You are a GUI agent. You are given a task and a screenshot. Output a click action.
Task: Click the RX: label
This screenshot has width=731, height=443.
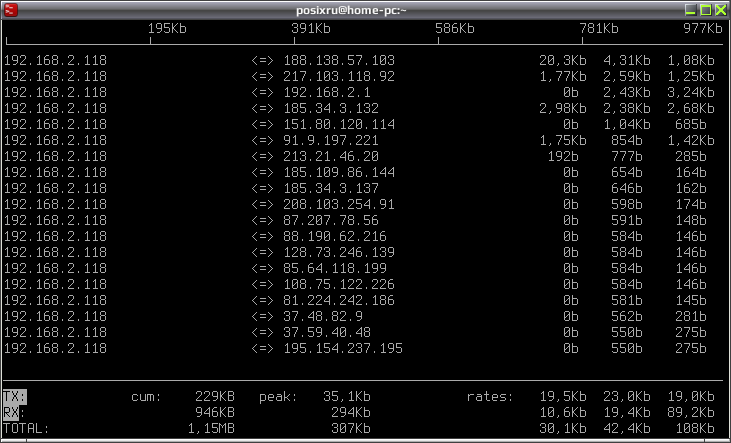[14, 413]
